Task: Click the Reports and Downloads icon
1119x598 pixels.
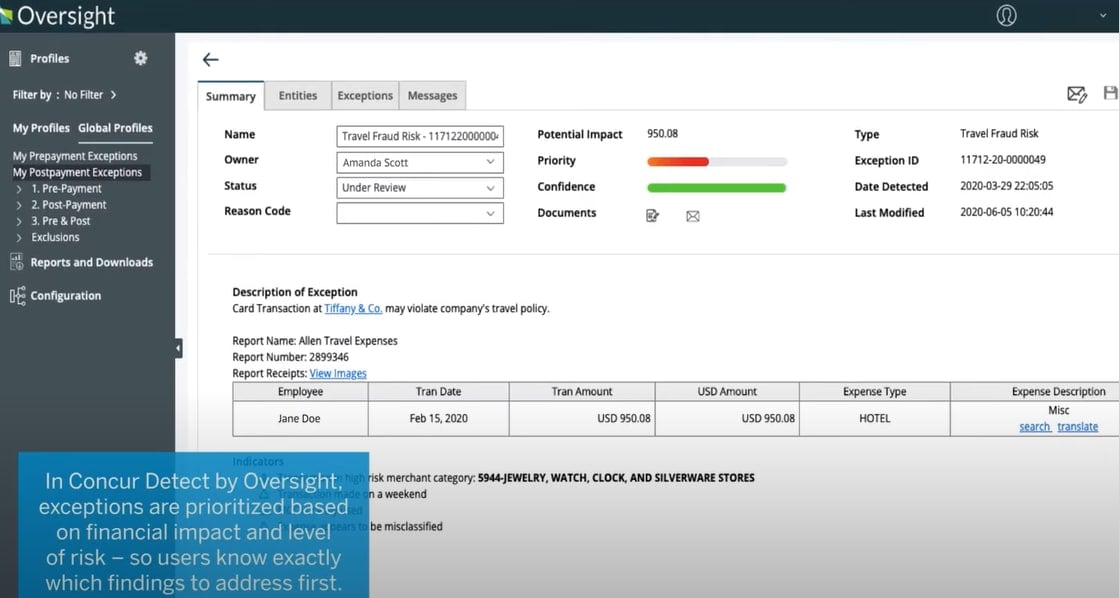Action: 16,262
